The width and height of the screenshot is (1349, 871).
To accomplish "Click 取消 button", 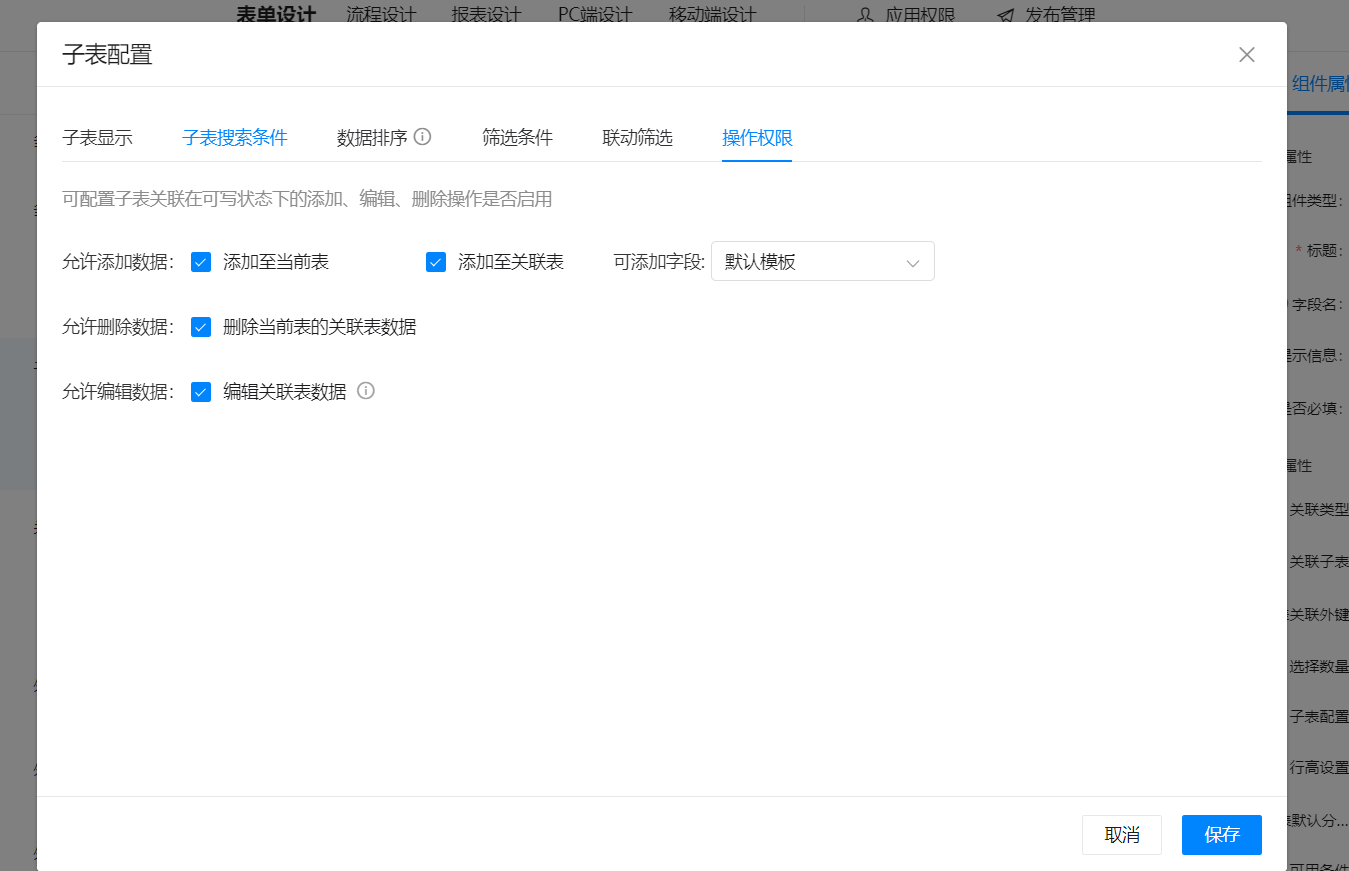I will click(1122, 835).
